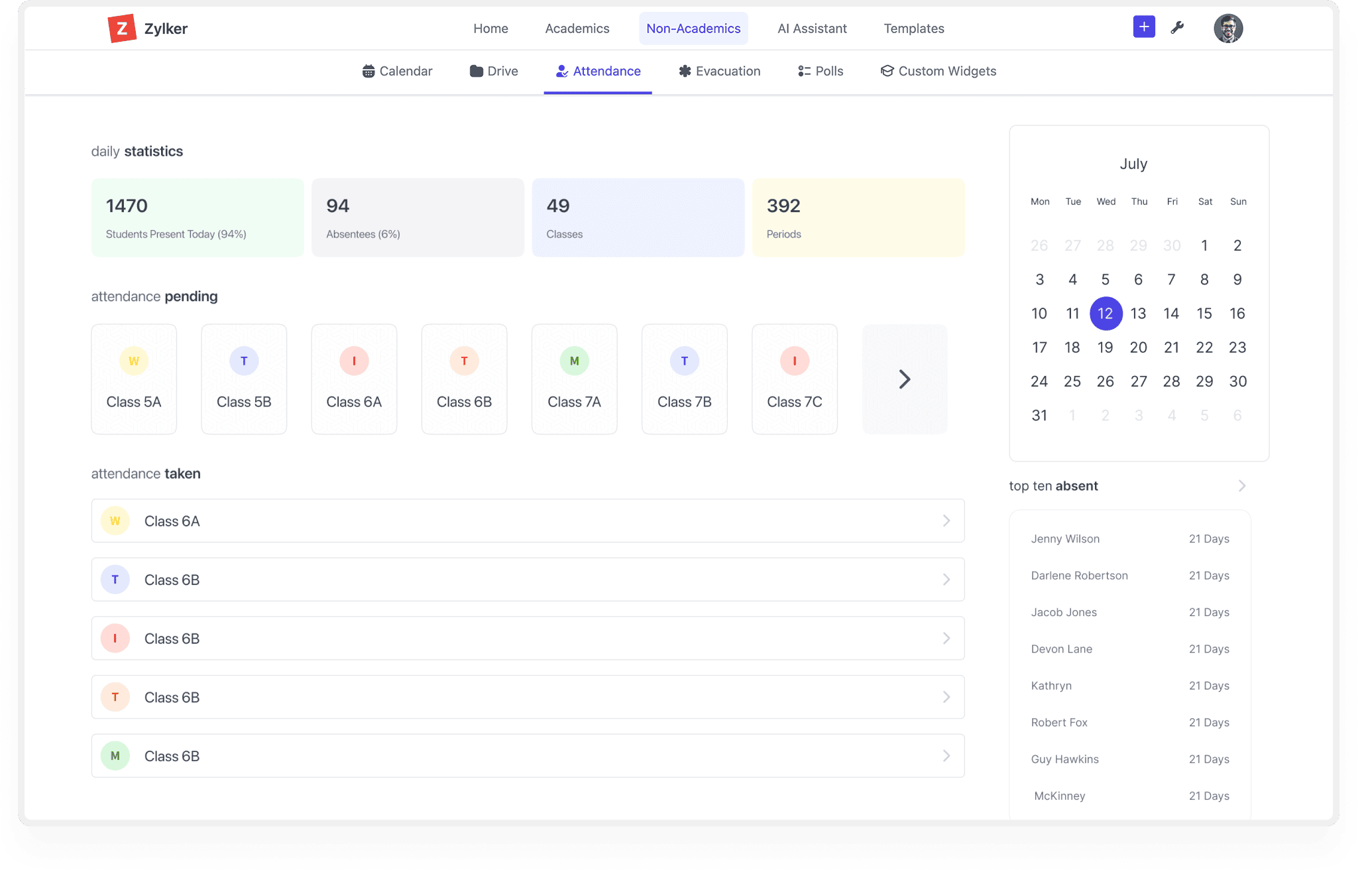The height and width of the screenshot is (870, 1372).
Task: Show more pending classes with the arrow
Action: (904, 379)
